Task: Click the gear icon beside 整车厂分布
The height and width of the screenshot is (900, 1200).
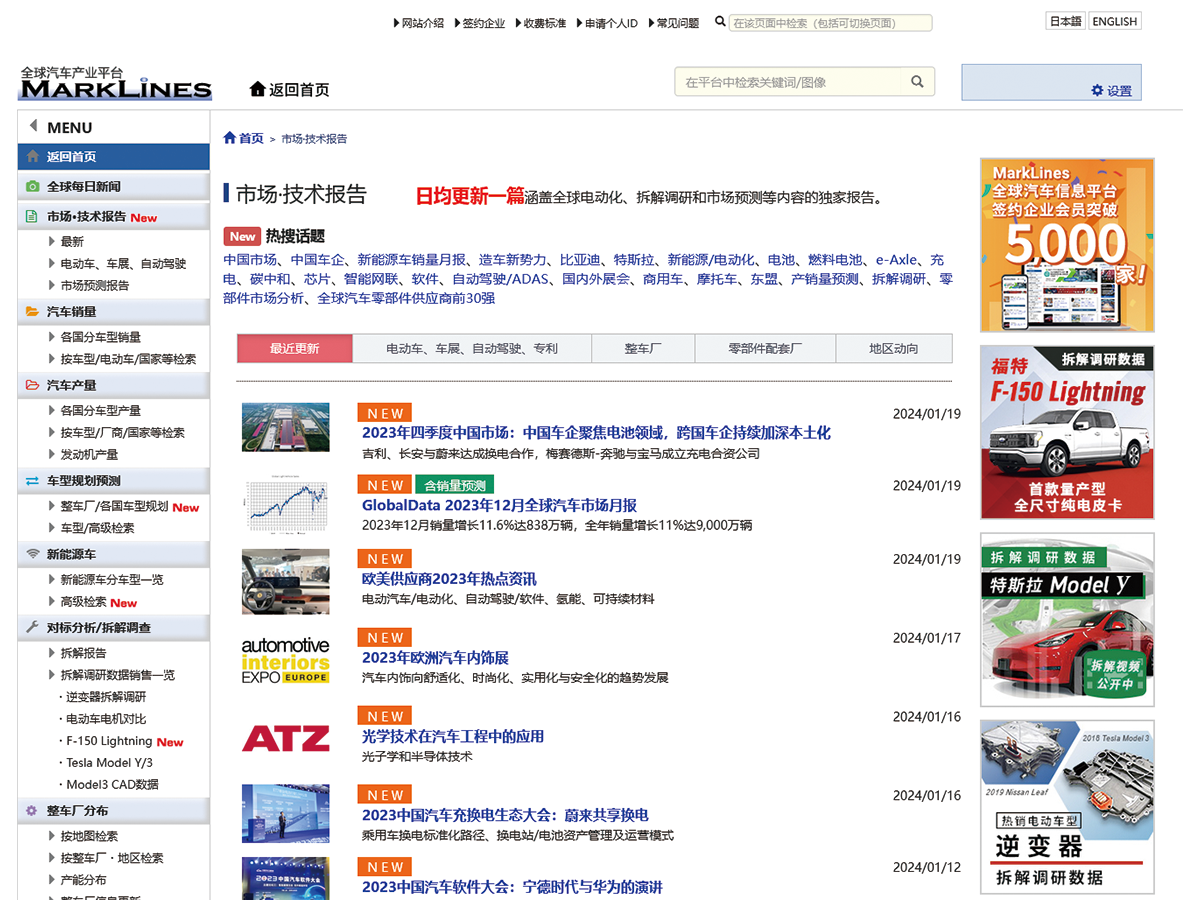Action: (x=32, y=811)
